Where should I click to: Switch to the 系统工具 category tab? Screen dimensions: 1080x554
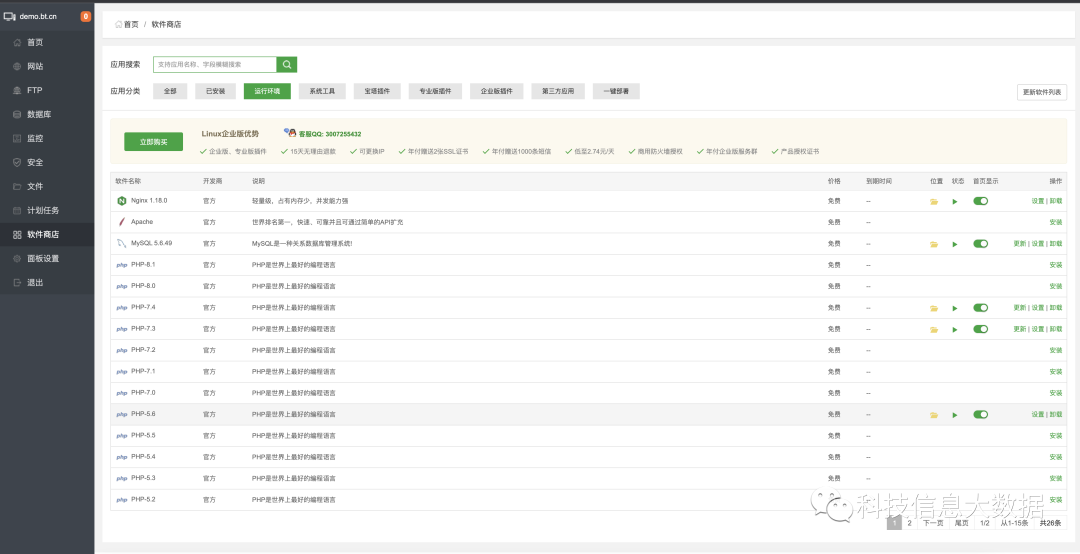point(322,91)
